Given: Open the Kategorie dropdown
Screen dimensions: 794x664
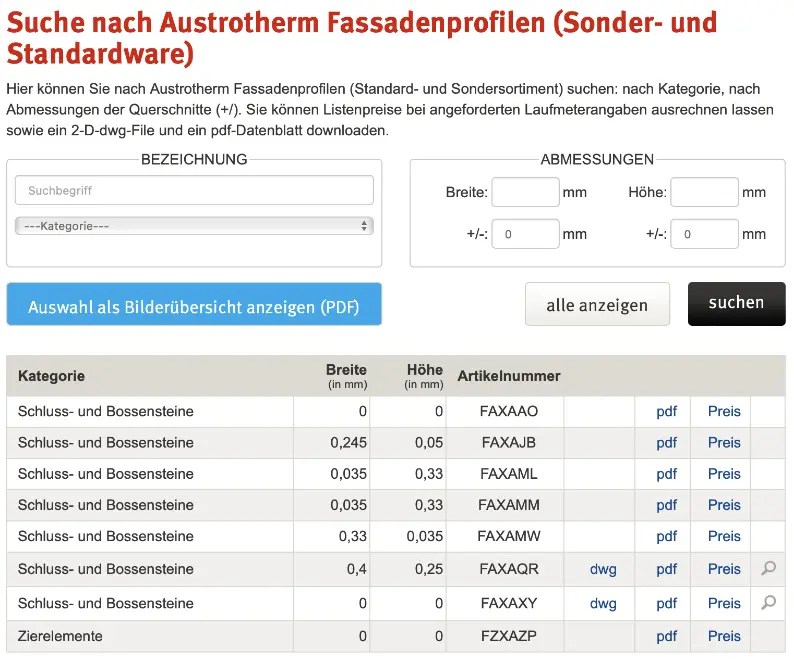Looking at the screenshot, I should click(x=194, y=226).
